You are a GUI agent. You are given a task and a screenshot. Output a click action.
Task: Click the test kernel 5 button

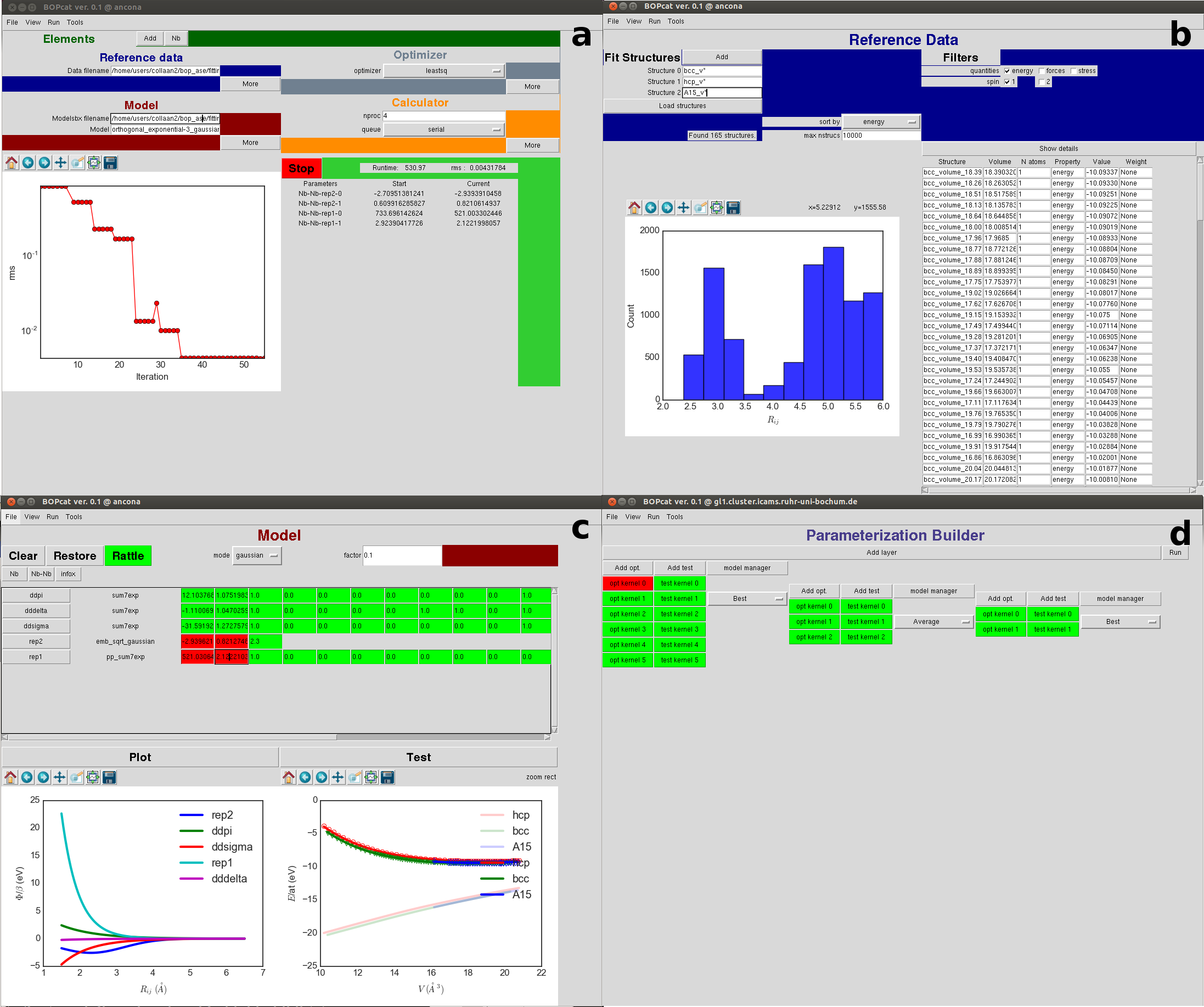pos(679,660)
